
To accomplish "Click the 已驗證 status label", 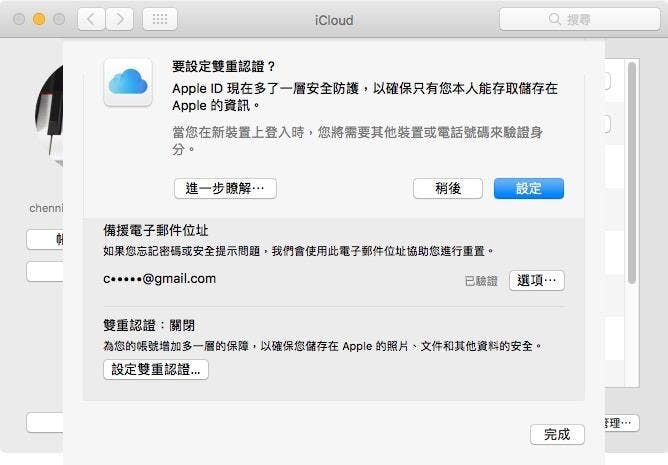I will tap(481, 281).
